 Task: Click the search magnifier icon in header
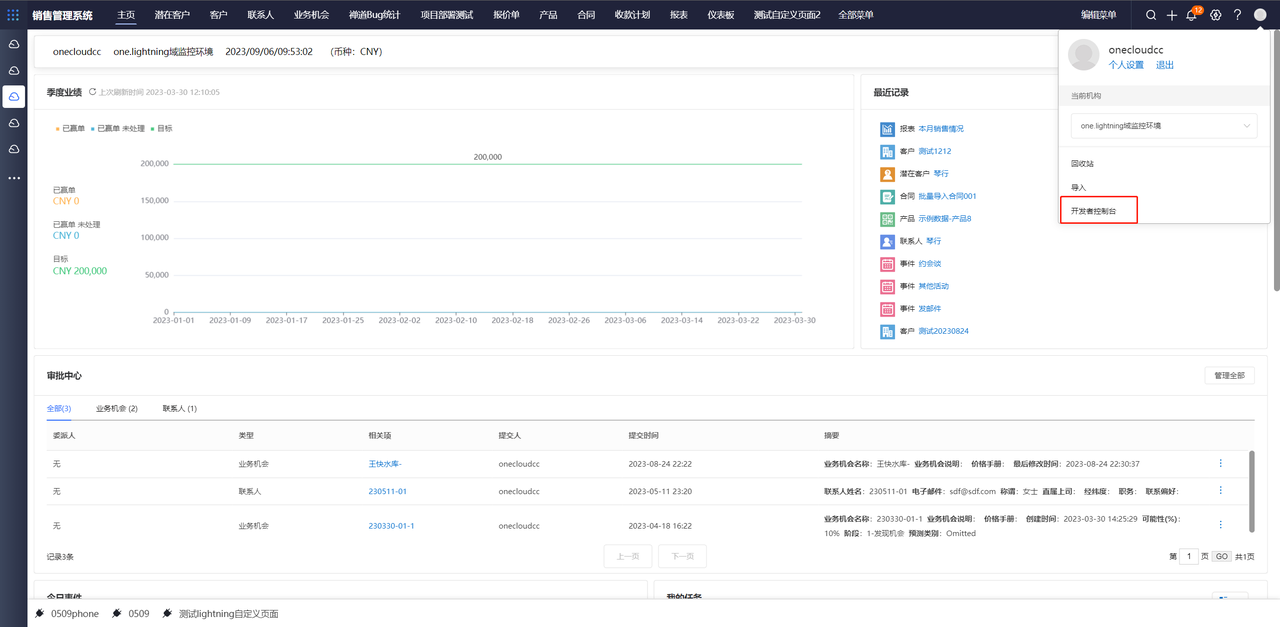pos(1150,15)
